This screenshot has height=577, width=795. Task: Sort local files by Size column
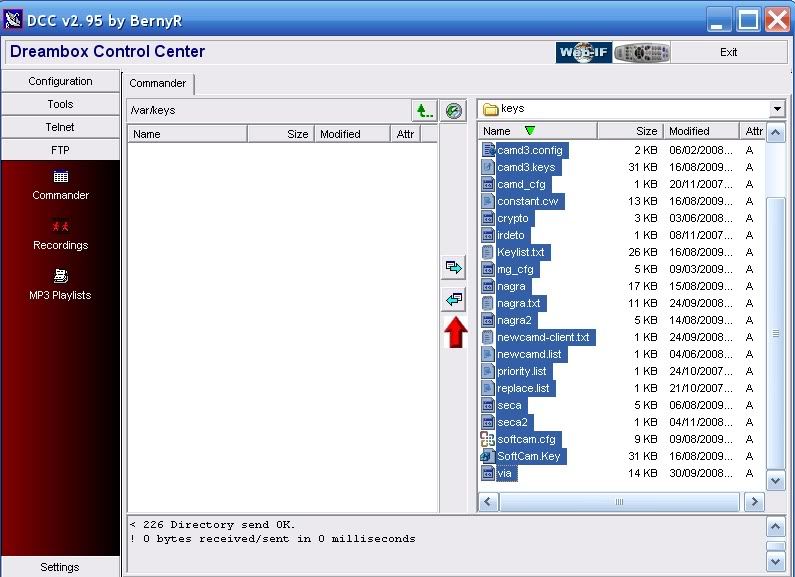631,131
